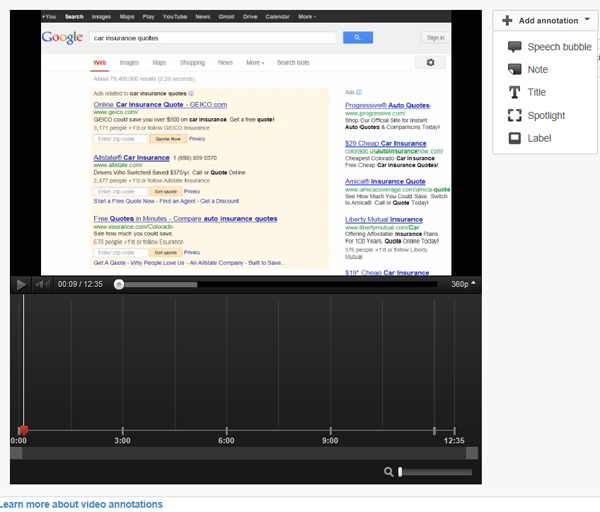This screenshot has width=600, height=512.
Task: Open the 360p quality menu
Action: click(x=463, y=284)
